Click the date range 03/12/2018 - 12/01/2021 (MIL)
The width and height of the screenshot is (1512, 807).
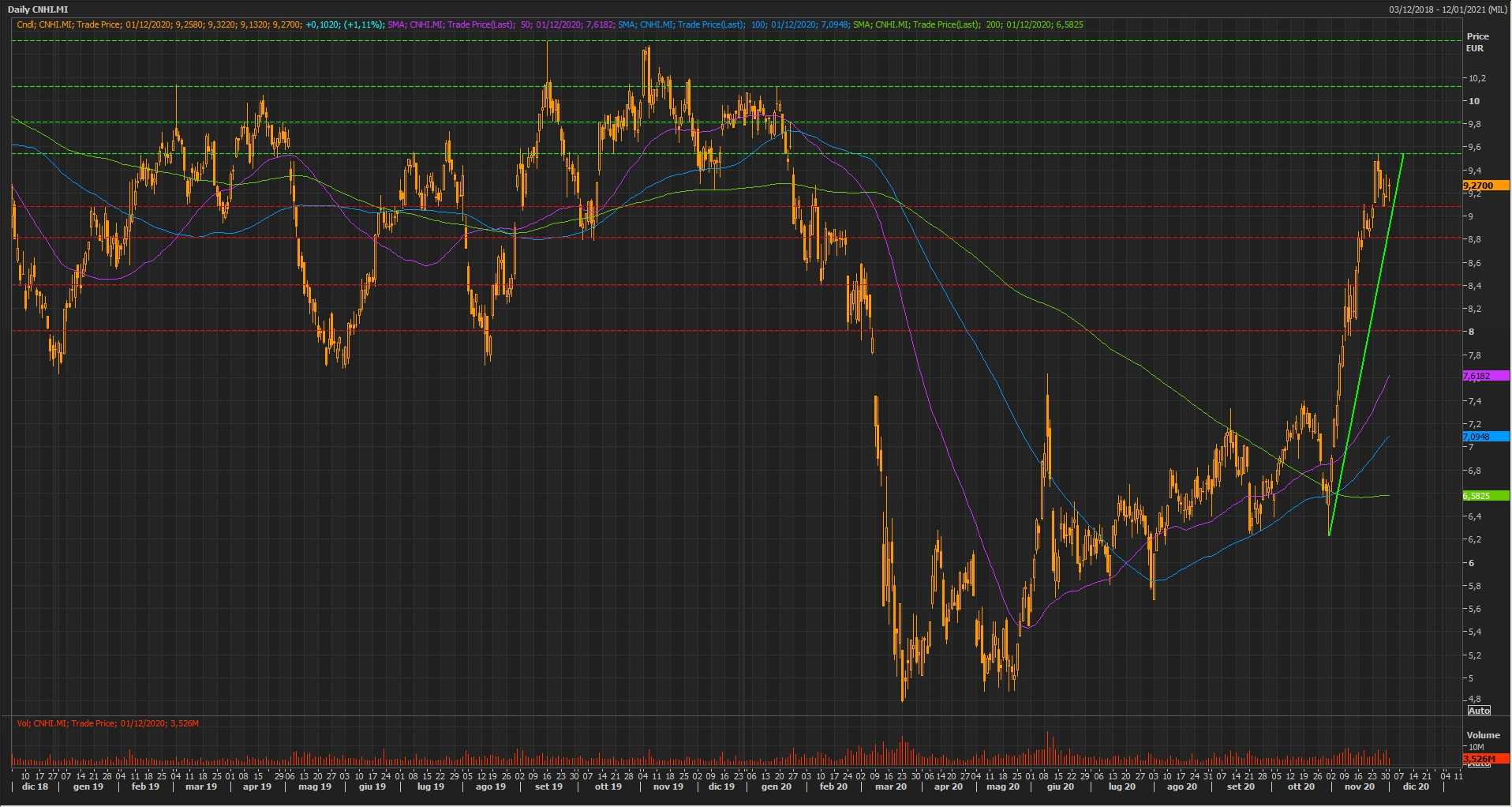pos(1449,9)
